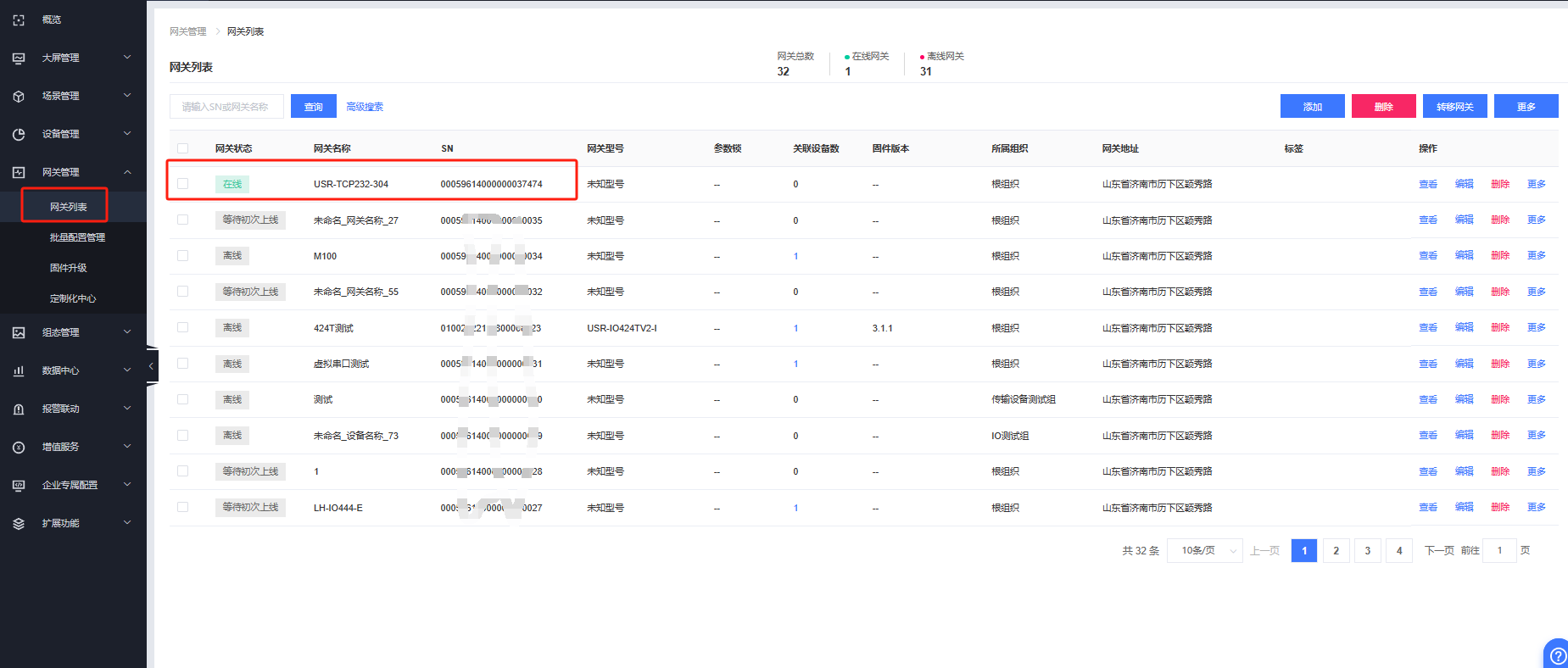Collapse the sidebar with the arrow handle
The height and width of the screenshot is (668, 1568).
click(151, 366)
